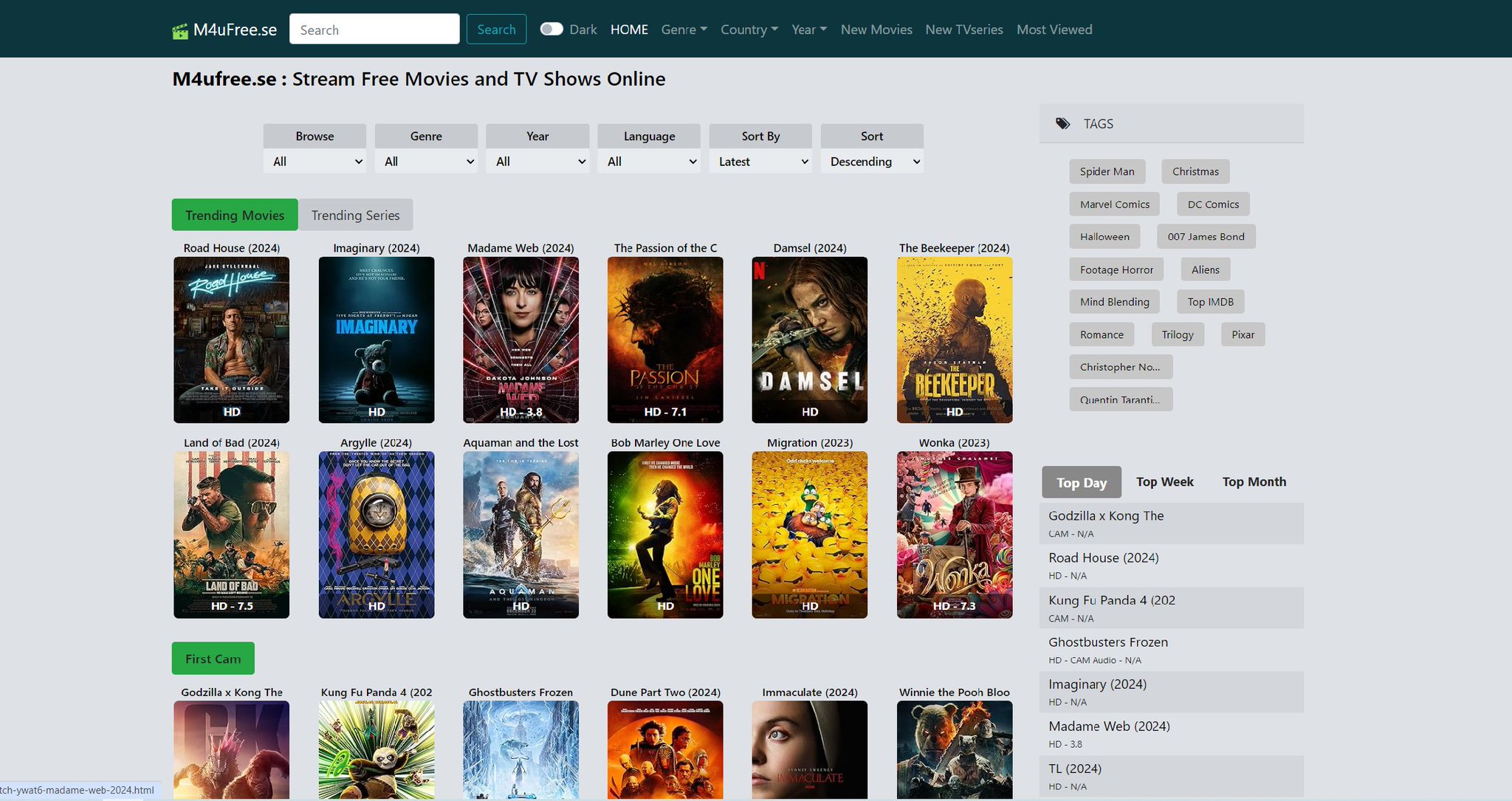This screenshot has width=1512, height=801.
Task: Focus the Search input field
Action: tap(374, 30)
